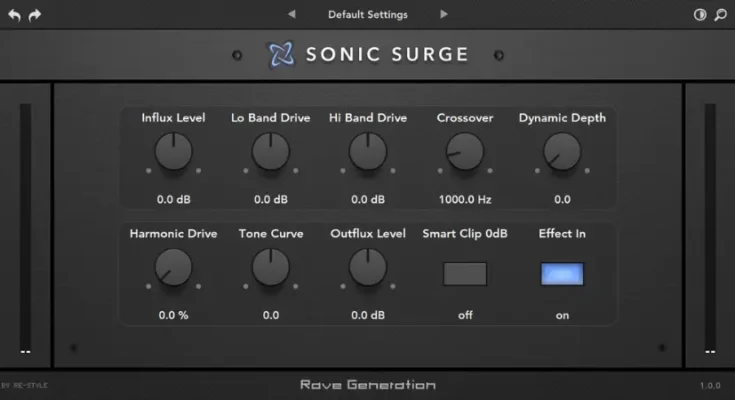
Task: Click the Influx Level knob
Action: tap(173, 152)
